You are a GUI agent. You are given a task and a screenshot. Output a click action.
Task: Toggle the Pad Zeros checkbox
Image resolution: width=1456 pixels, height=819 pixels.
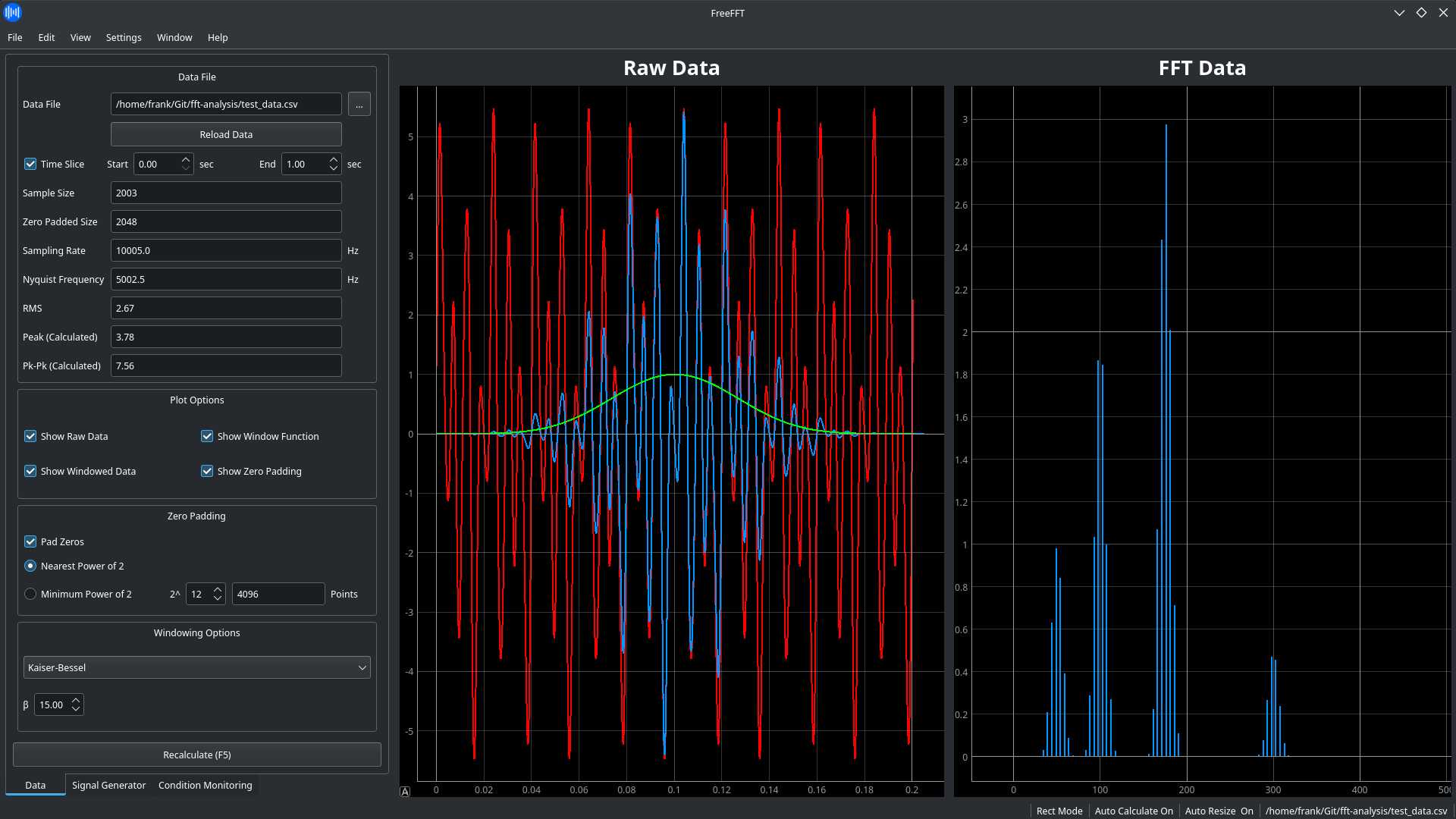(x=30, y=541)
